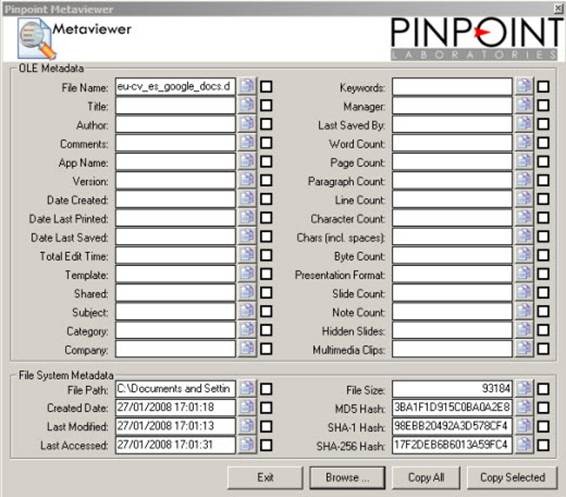The height and width of the screenshot is (497, 566).
Task: Select the File Size checkbox
Action: (543, 389)
